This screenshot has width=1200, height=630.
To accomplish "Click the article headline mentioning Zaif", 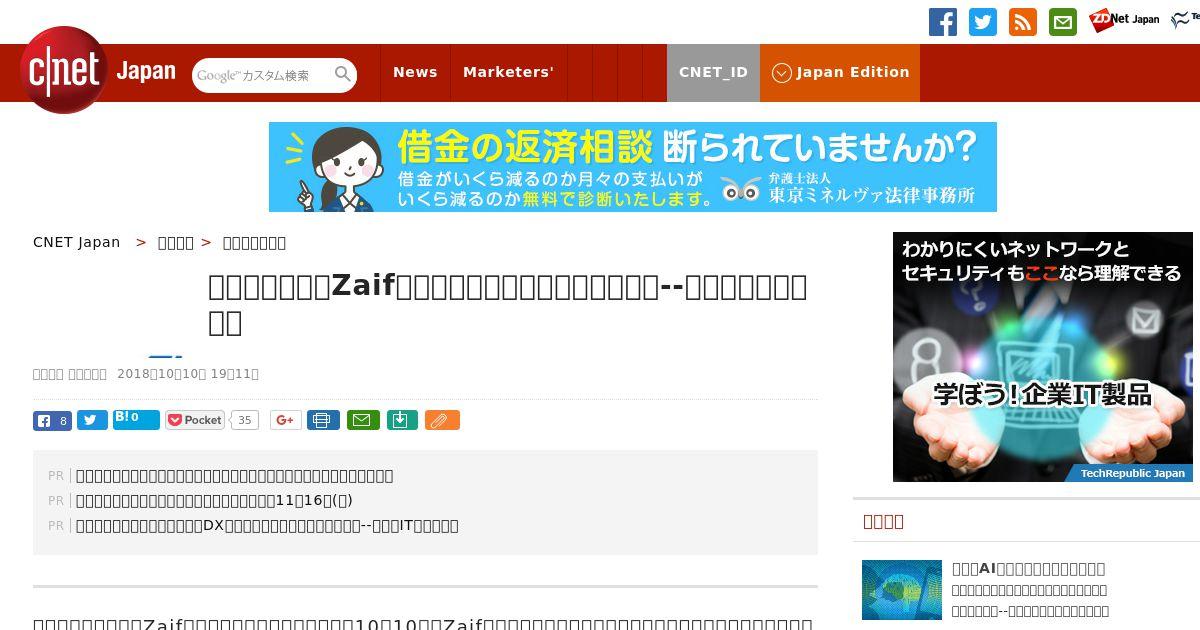I will coord(507,303).
